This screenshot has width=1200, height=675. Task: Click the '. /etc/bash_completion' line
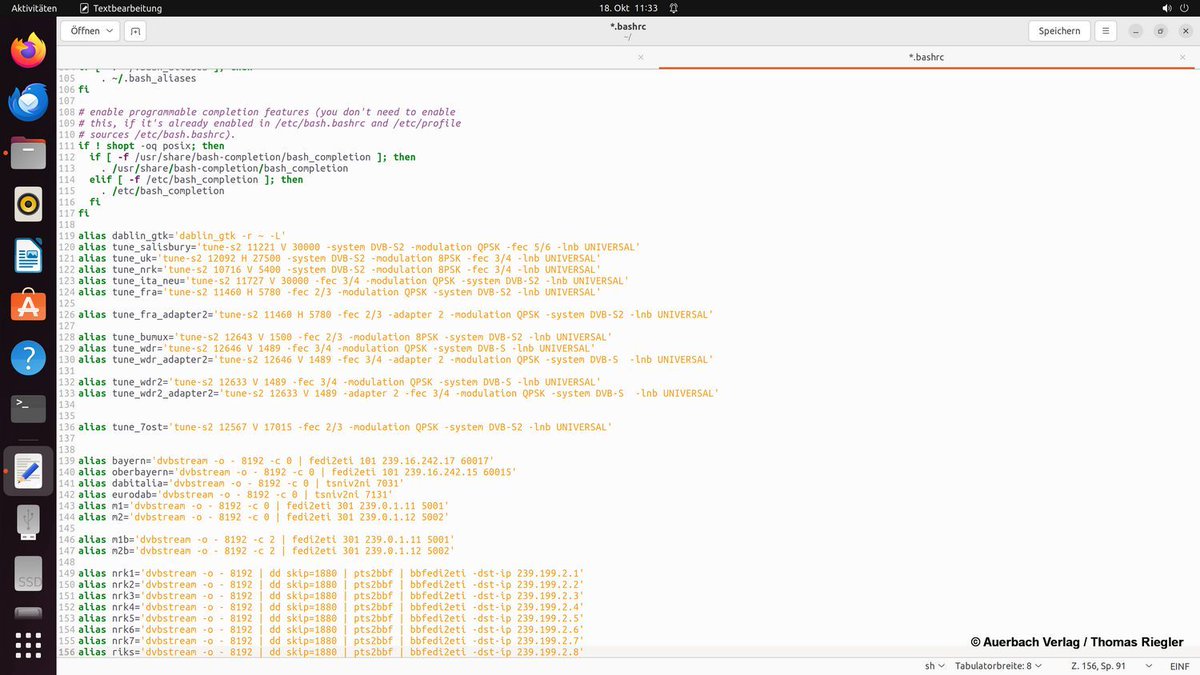162,191
